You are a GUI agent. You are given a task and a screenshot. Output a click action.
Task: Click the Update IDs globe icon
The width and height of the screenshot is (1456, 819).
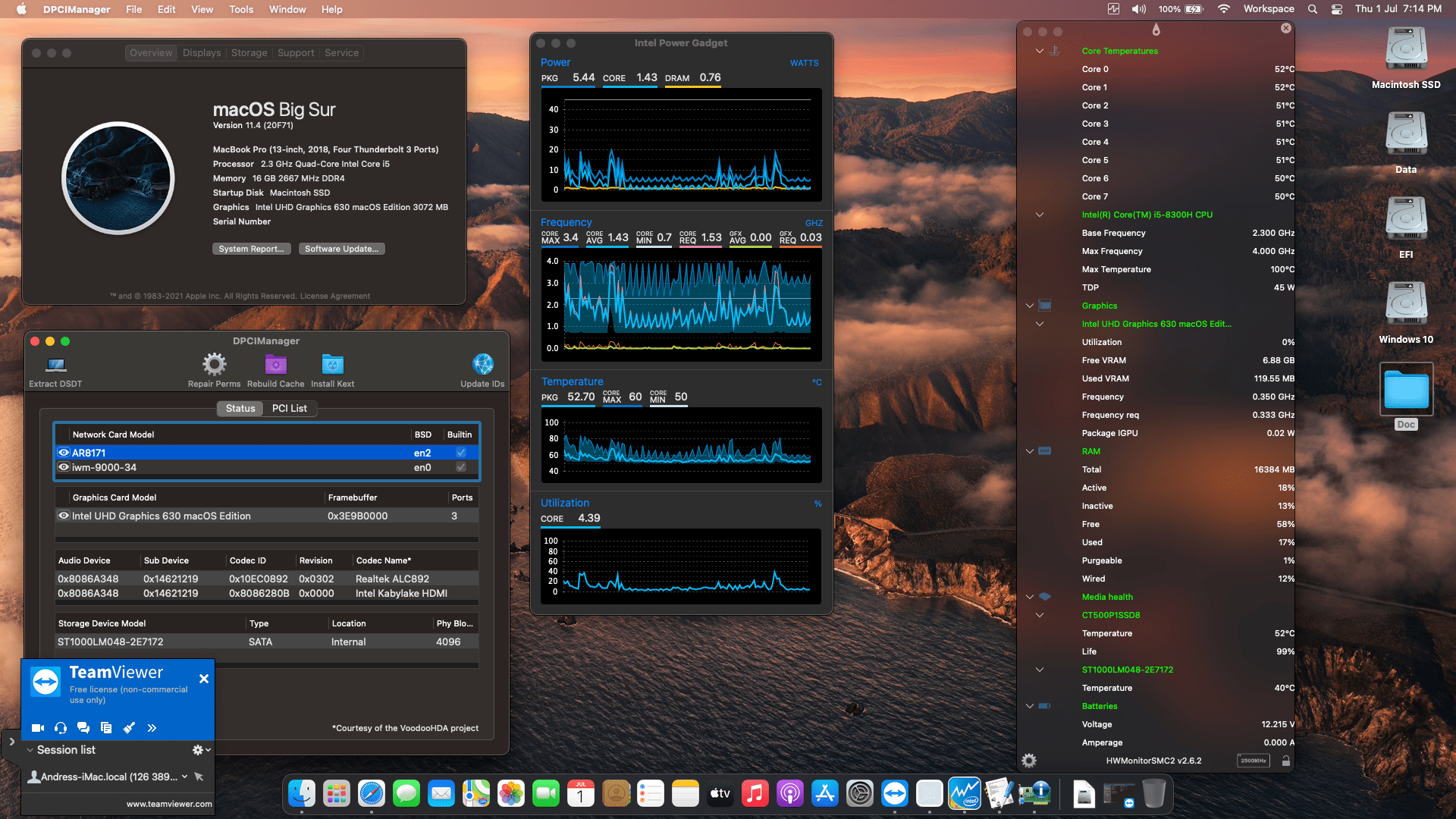point(482,365)
